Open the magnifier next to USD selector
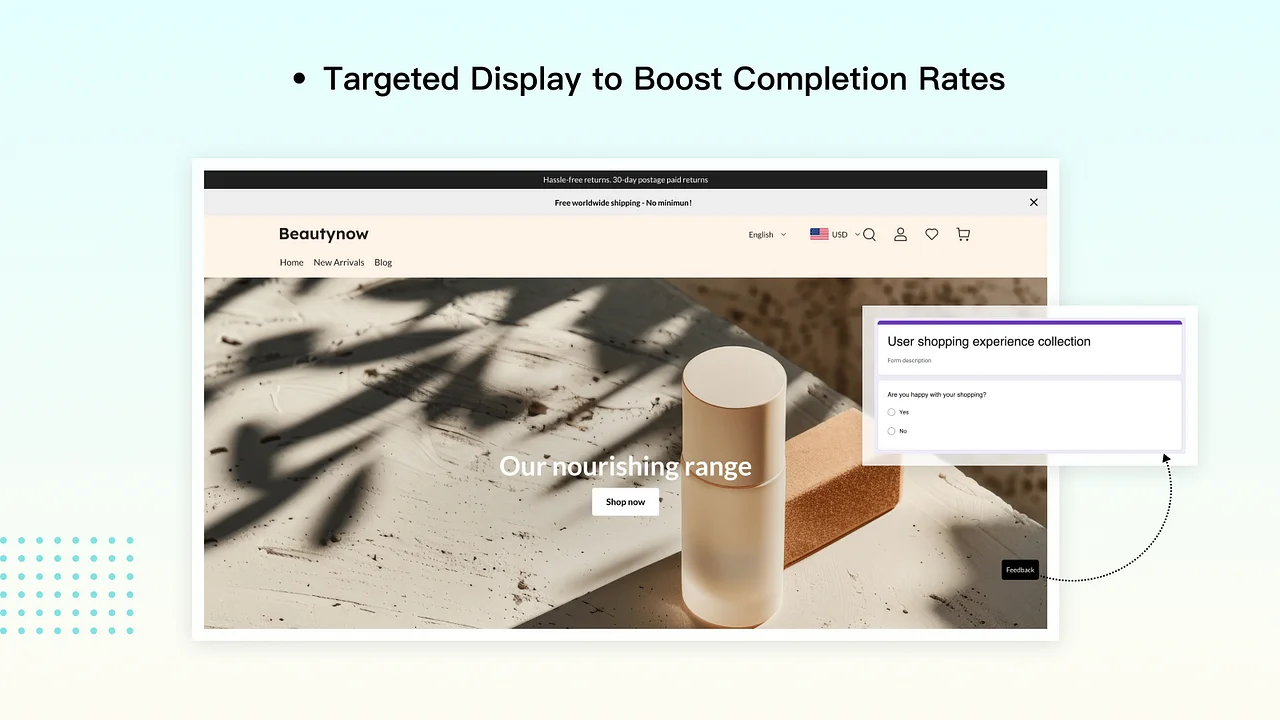The height and width of the screenshot is (720, 1280). coord(868,234)
